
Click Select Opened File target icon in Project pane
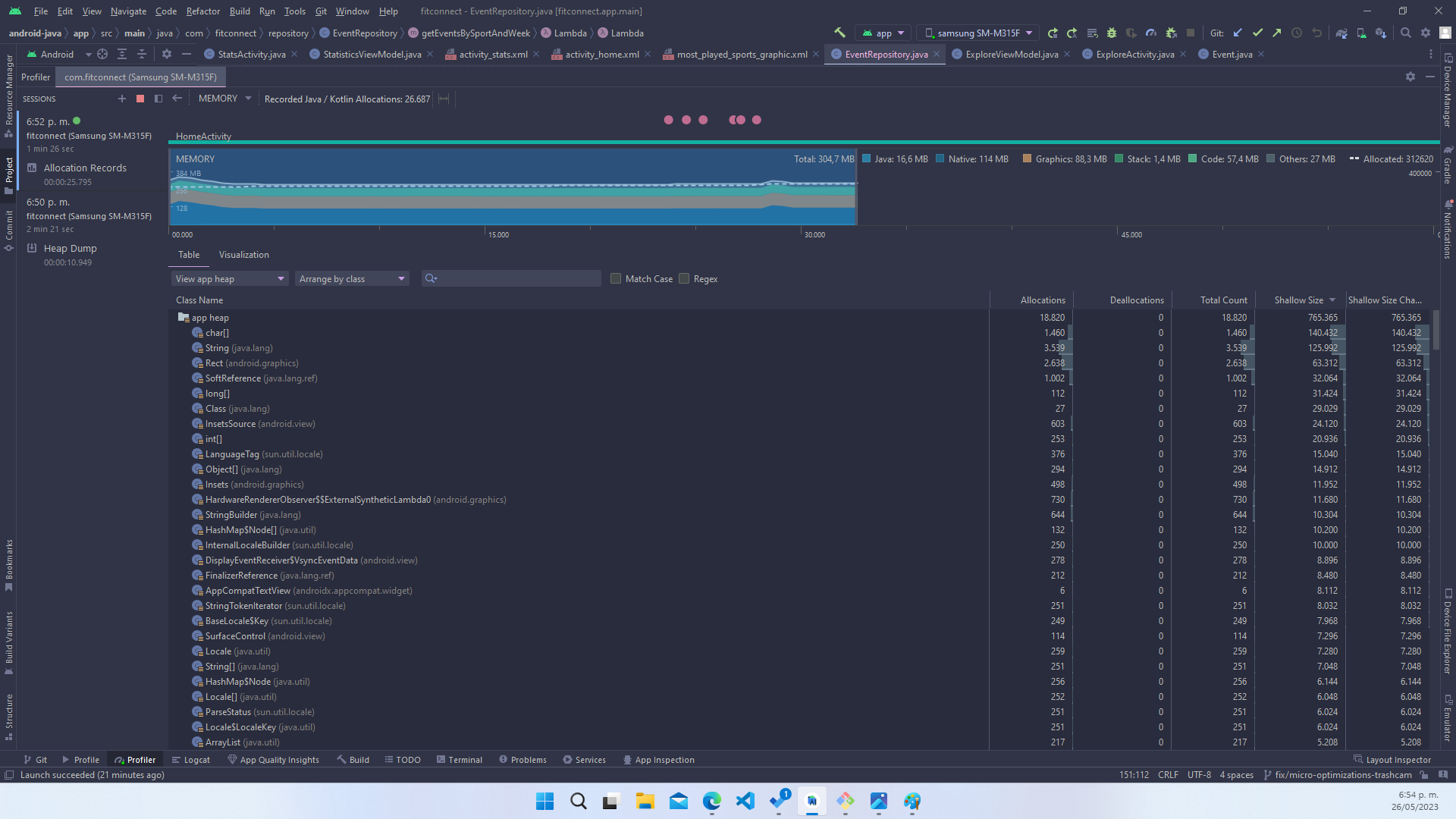(x=102, y=54)
